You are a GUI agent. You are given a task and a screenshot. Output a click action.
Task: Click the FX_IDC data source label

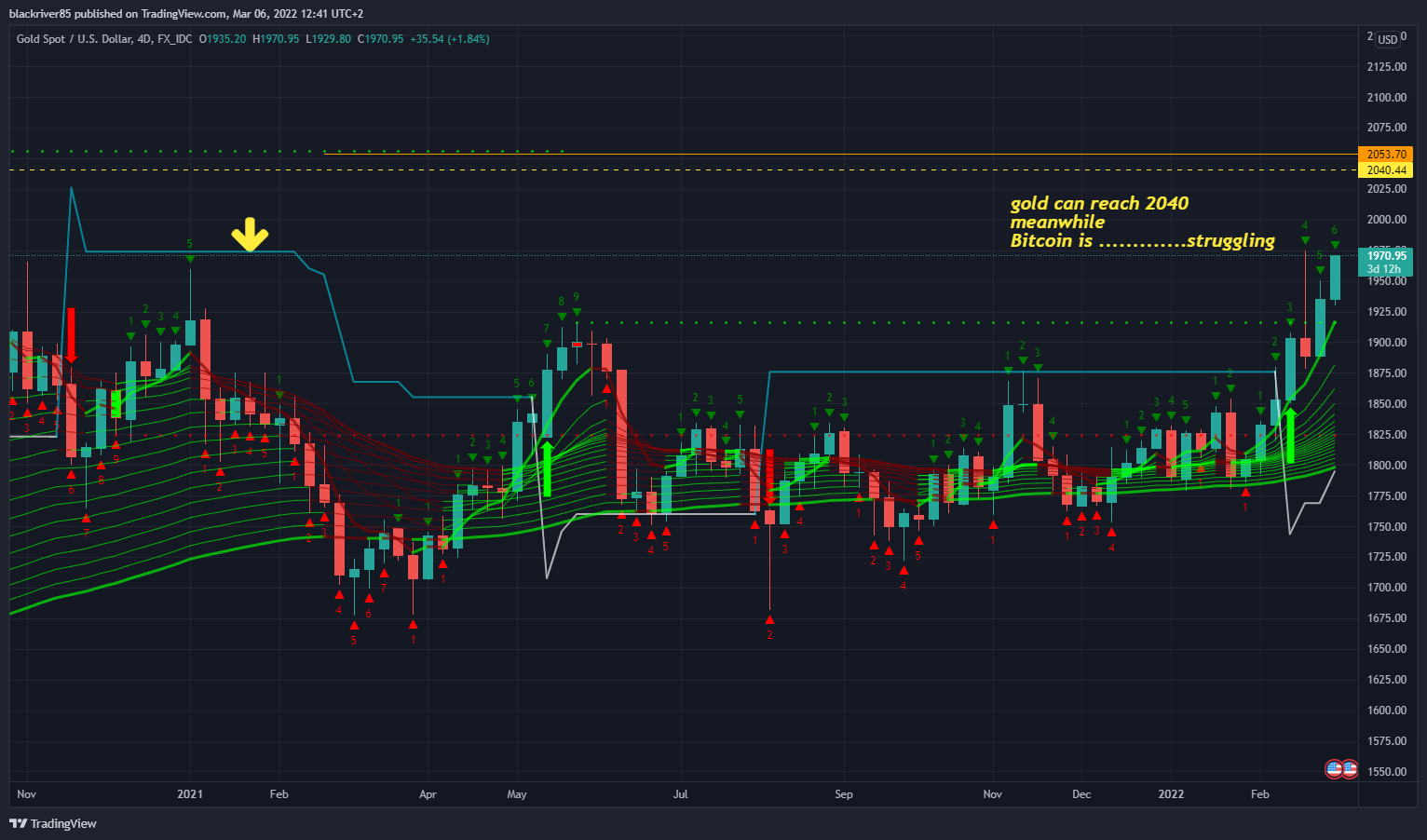coord(174,39)
